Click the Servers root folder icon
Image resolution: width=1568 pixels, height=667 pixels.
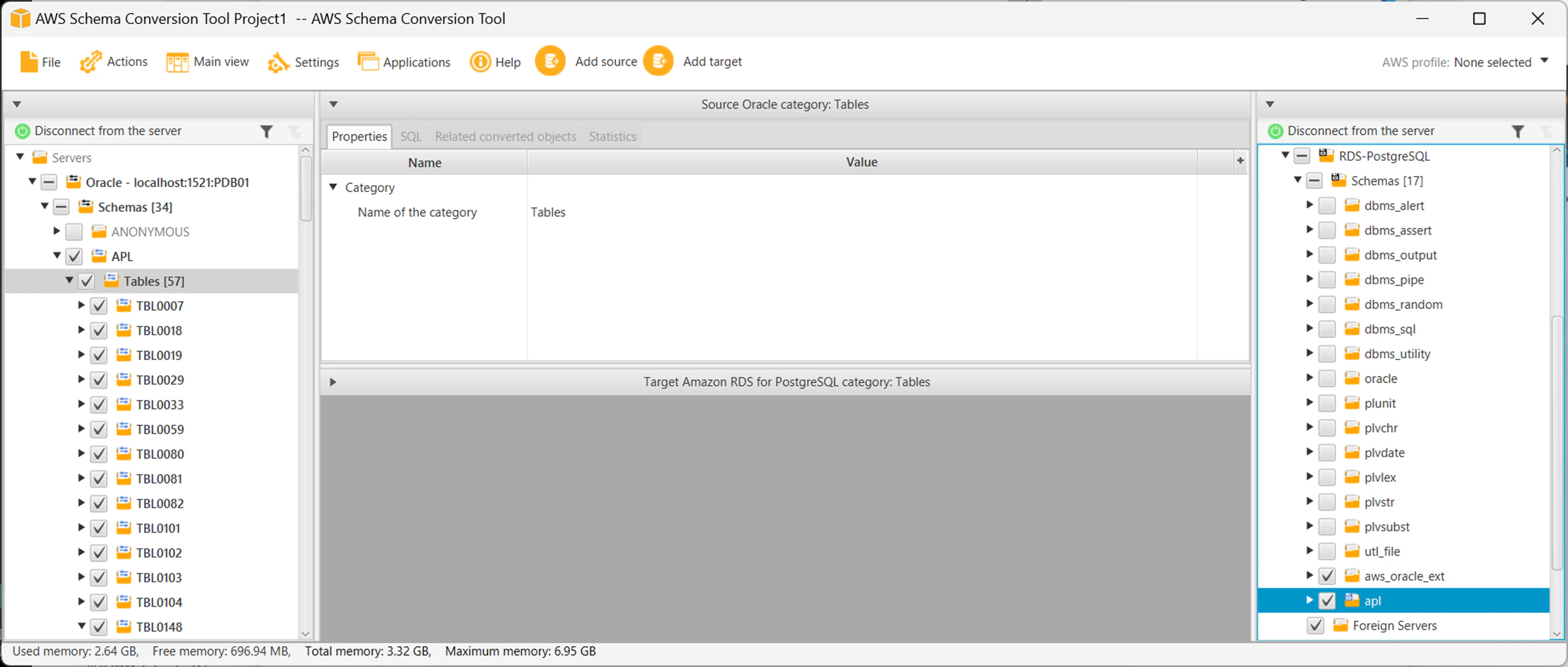point(40,158)
